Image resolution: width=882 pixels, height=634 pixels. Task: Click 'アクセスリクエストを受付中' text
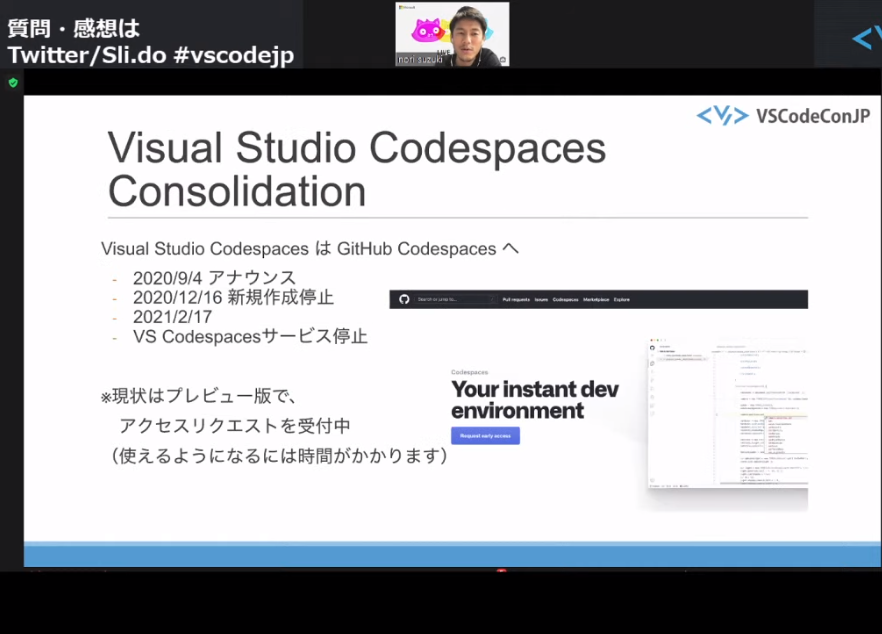click(235, 426)
